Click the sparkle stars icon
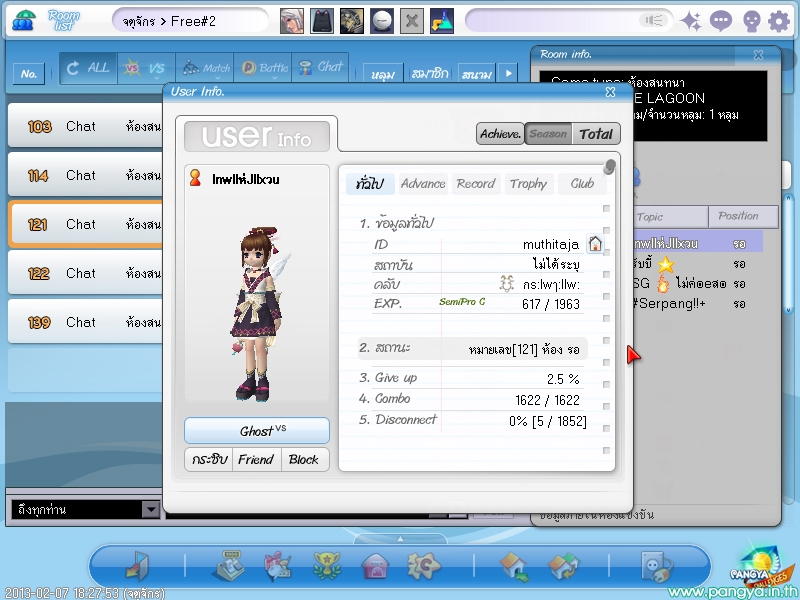This screenshot has height=600, width=800. (x=691, y=21)
